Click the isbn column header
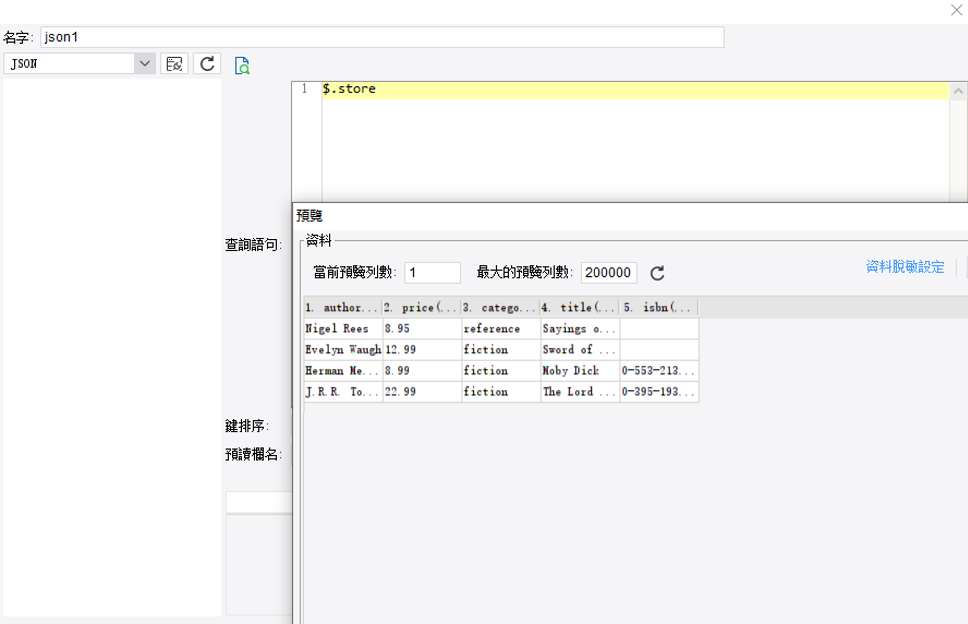 coord(655,307)
